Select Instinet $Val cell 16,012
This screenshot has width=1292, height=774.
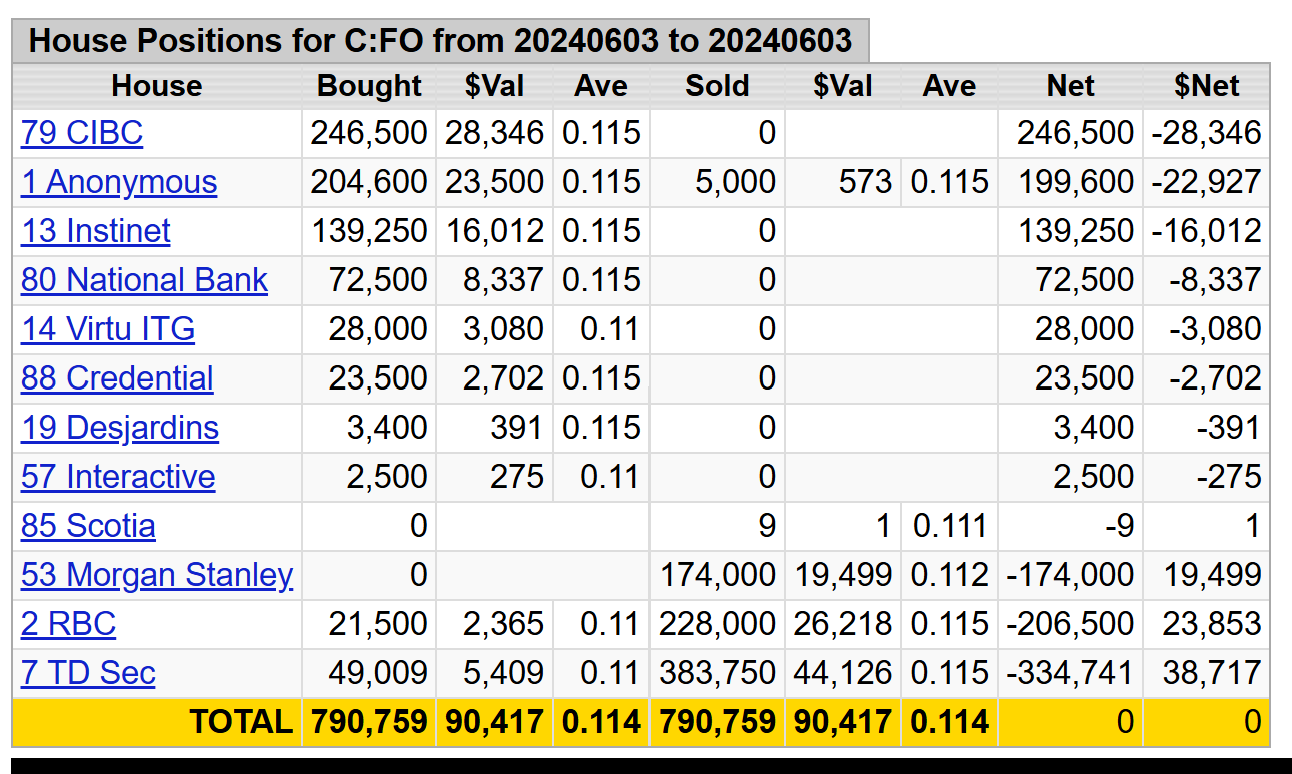(x=494, y=231)
